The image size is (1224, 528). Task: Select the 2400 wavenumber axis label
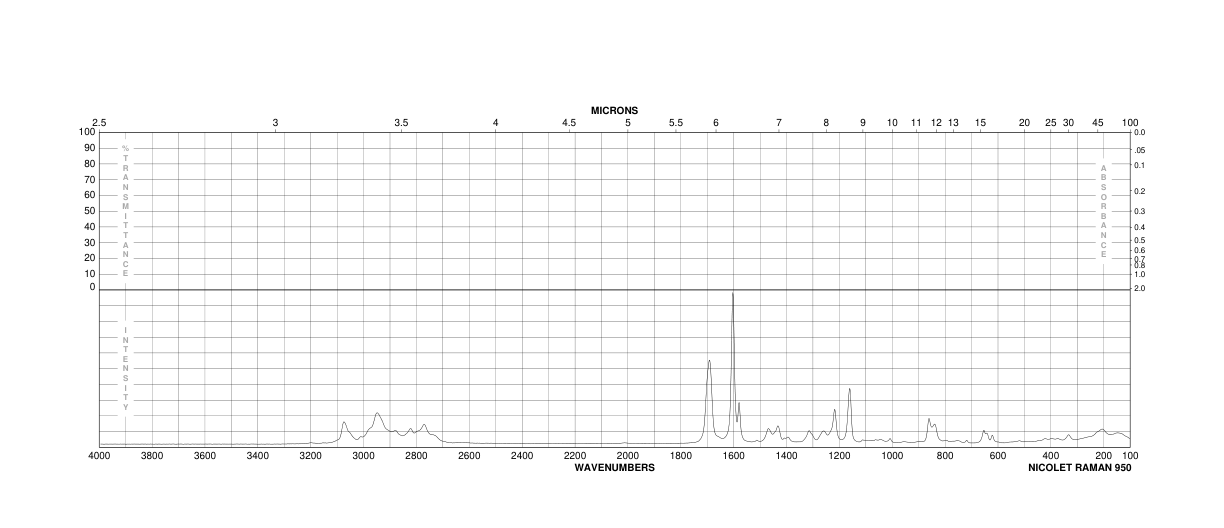point(522,456)
